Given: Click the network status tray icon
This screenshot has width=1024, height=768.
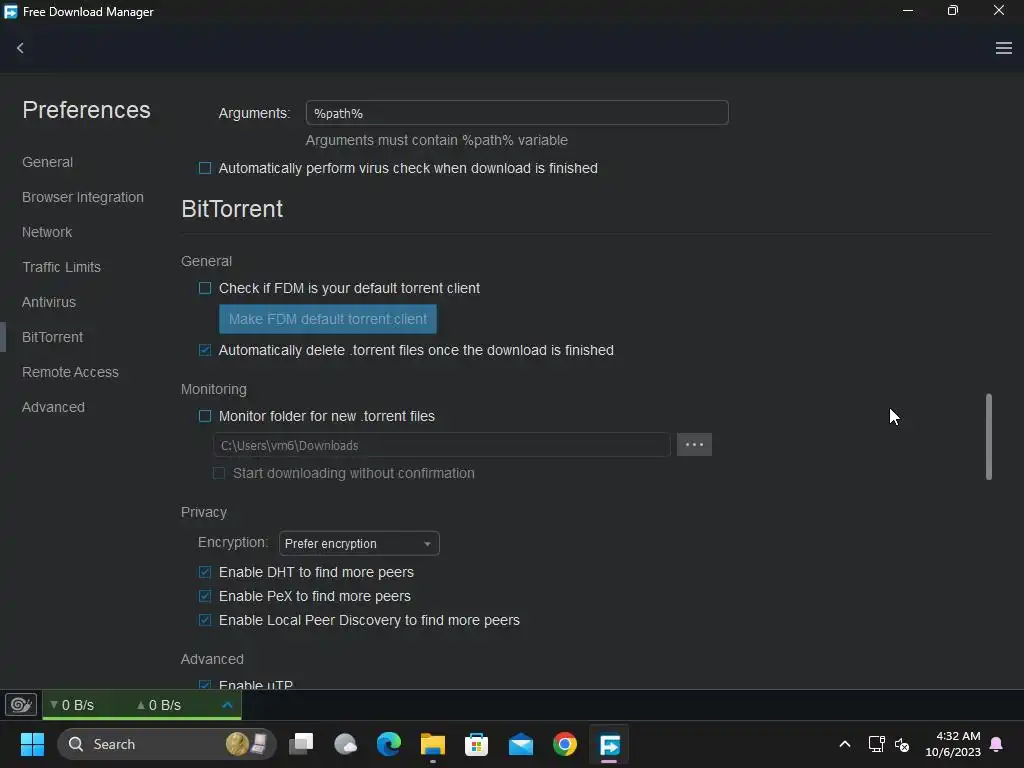Looking at the screenshot, I should click(876, 744).
